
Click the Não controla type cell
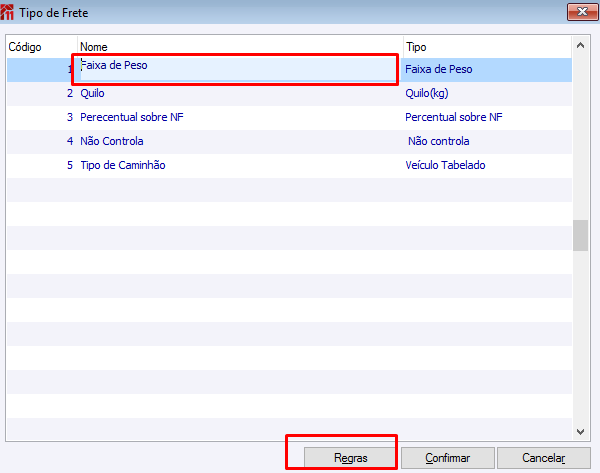pos(488,141)
